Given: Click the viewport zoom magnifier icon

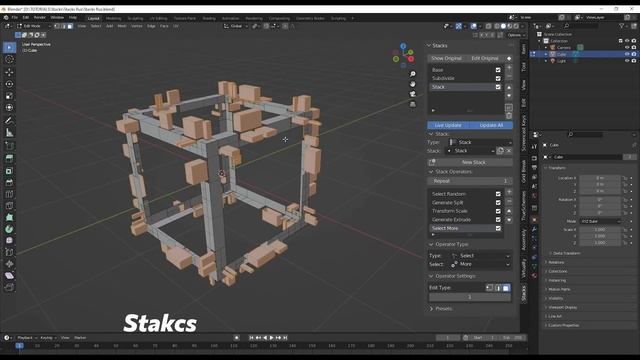Looking at the screenshot, I should (413, 74).
